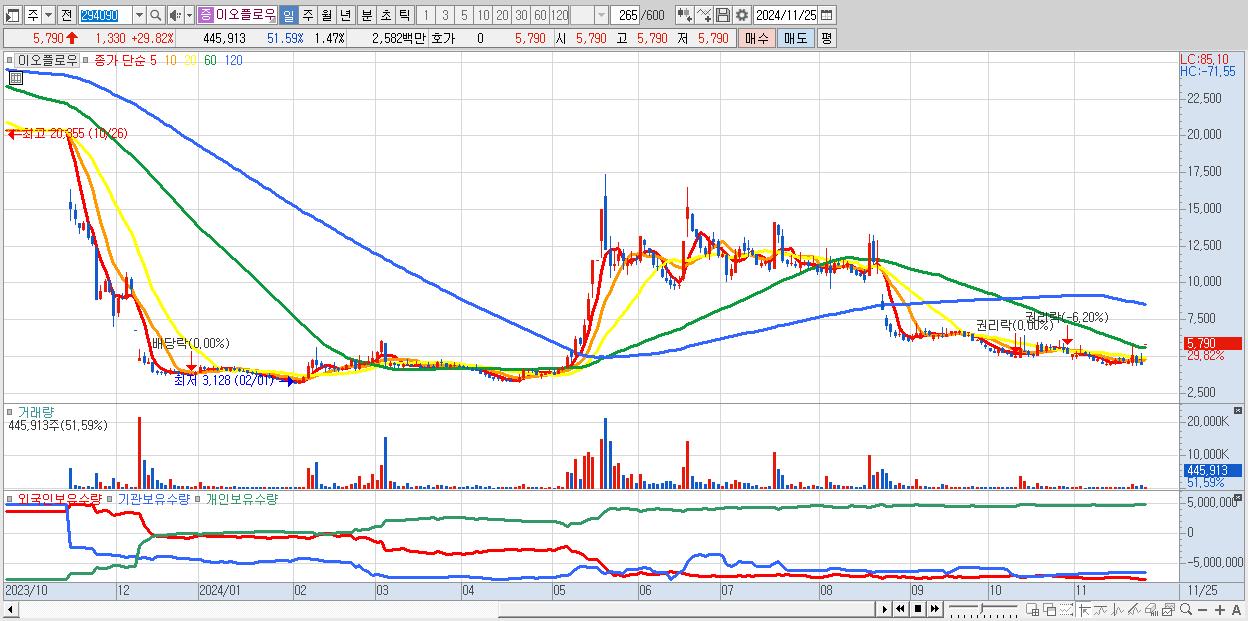The height and width of the screenshot is (621, 1248).
Task: Click the overlapping windows icon
Action: click(1050, 609)
